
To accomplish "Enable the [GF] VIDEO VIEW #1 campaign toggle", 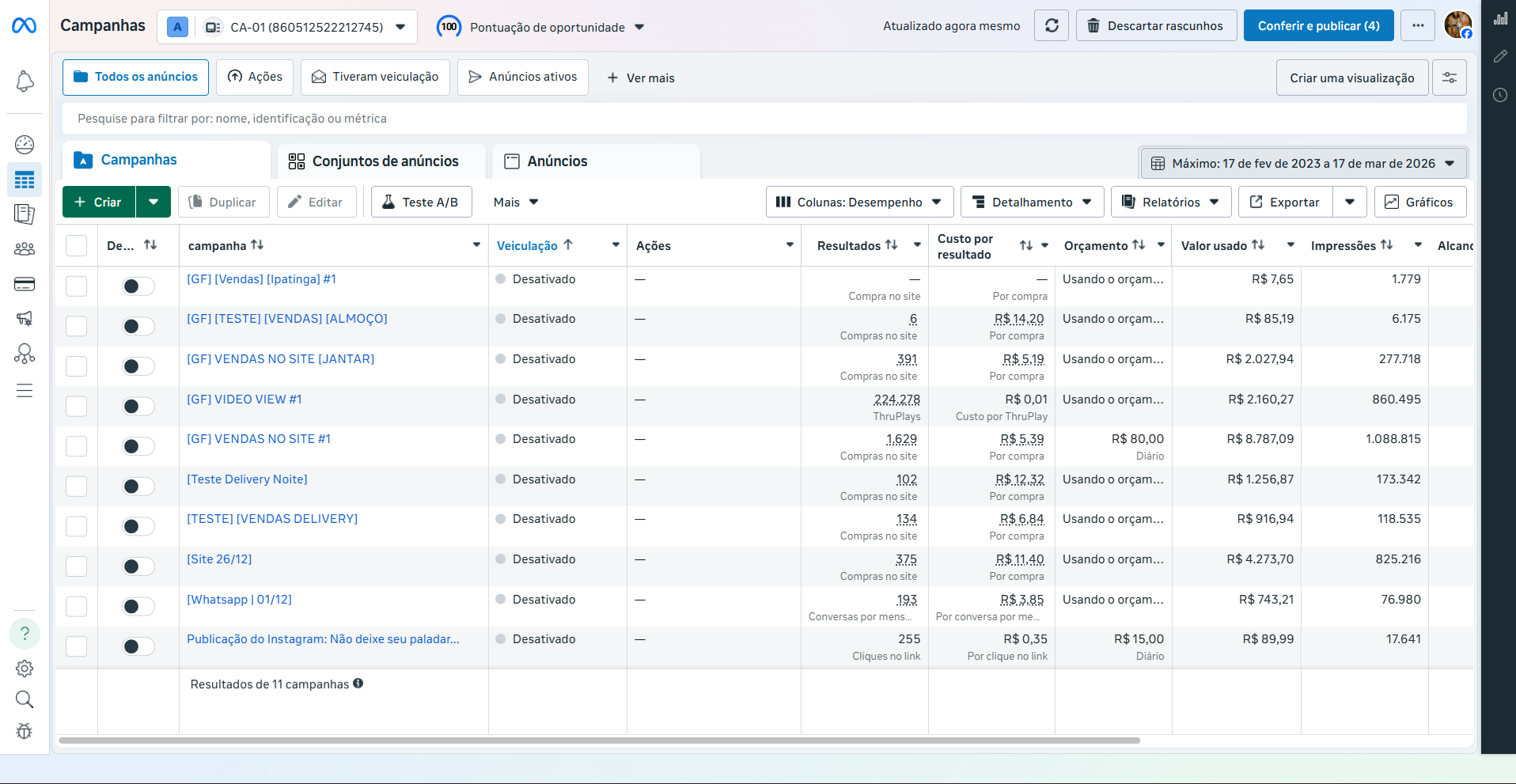I will (138, 406).
